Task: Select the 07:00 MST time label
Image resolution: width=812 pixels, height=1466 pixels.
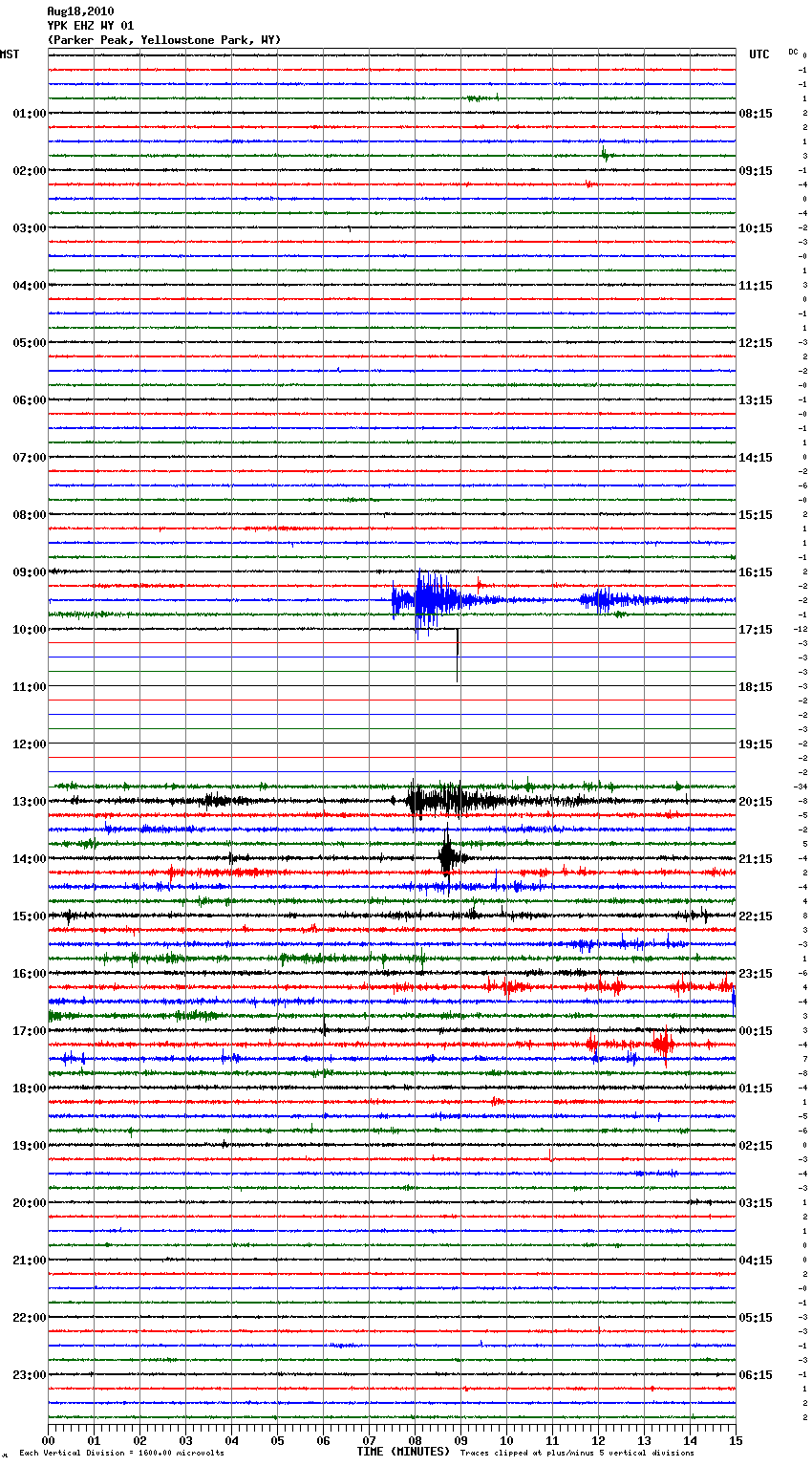Action: click(x=30, y=458)
